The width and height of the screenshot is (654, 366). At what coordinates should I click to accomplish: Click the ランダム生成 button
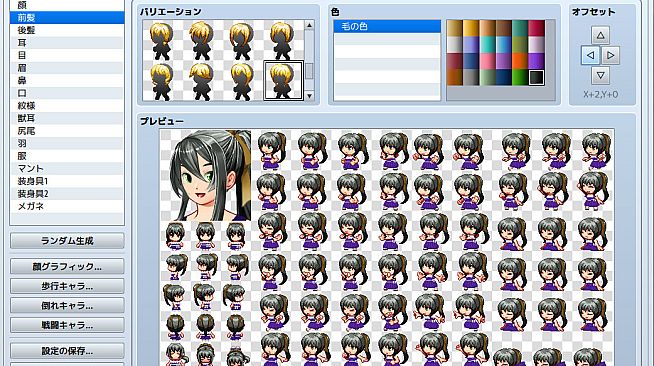point(67,241)
